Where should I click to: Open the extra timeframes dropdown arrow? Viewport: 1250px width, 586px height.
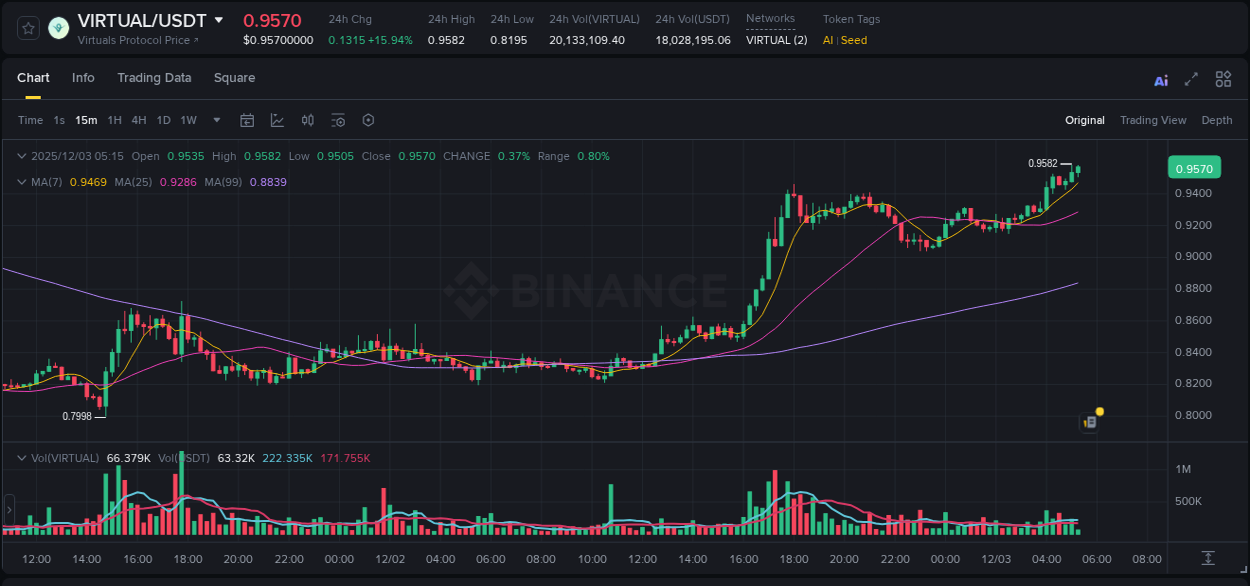(x=215, y=120)
